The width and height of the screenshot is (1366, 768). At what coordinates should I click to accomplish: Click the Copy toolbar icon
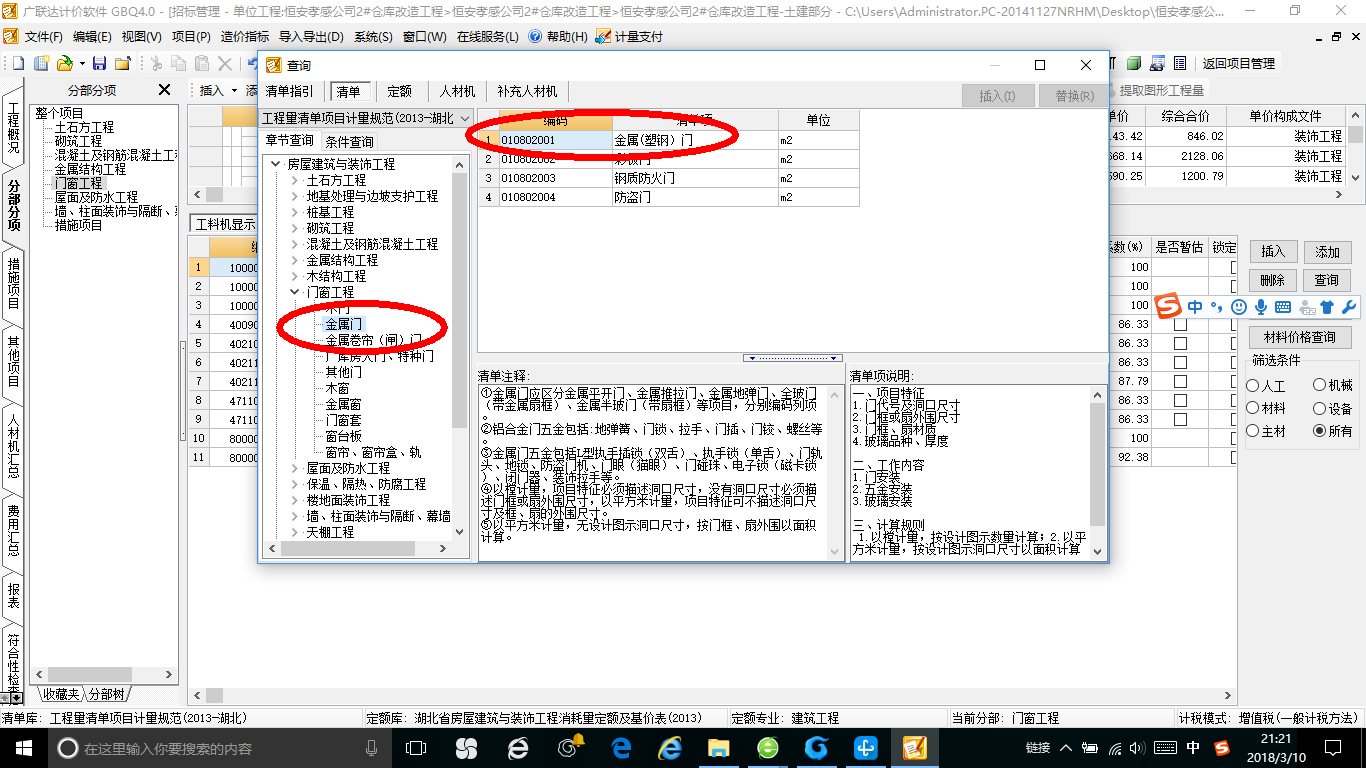click(178, 63)
